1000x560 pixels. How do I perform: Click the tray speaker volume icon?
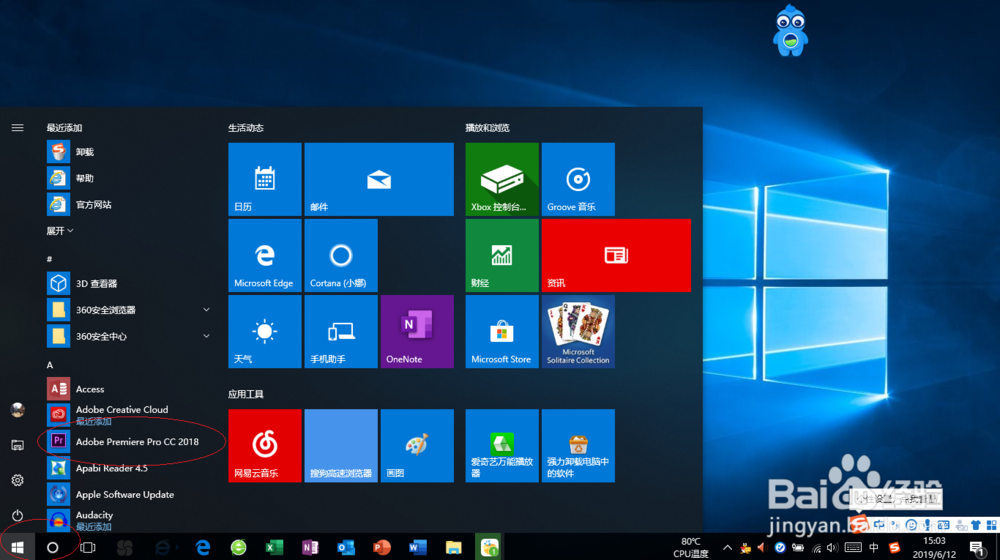(x=832, y=547)
